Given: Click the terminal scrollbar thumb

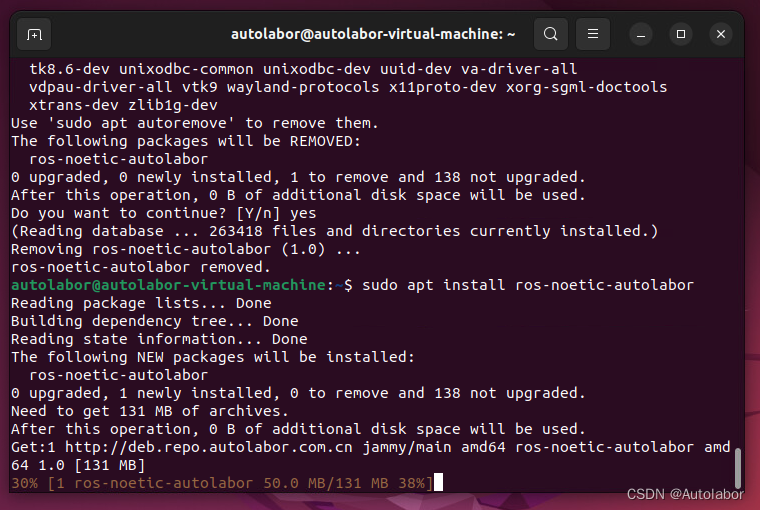Looking at the screenshot, I should pyautogui.click(x=738, y=468).
